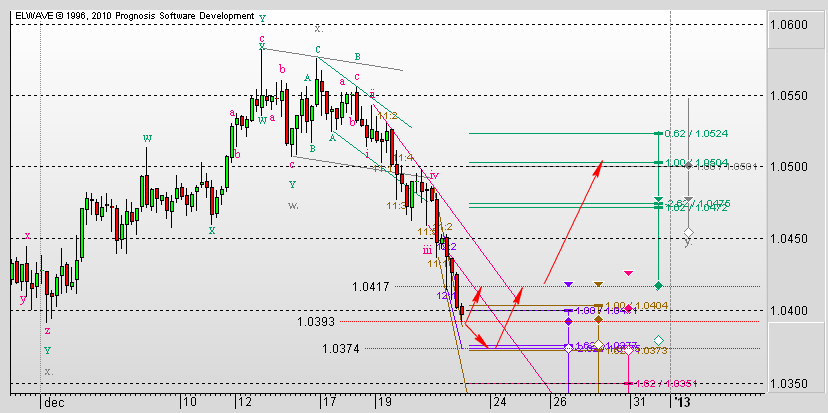The height and width of the screenshot is (413, 828).
Task: Click the 1.0374 price level label
Action: [x=341, y=349]
